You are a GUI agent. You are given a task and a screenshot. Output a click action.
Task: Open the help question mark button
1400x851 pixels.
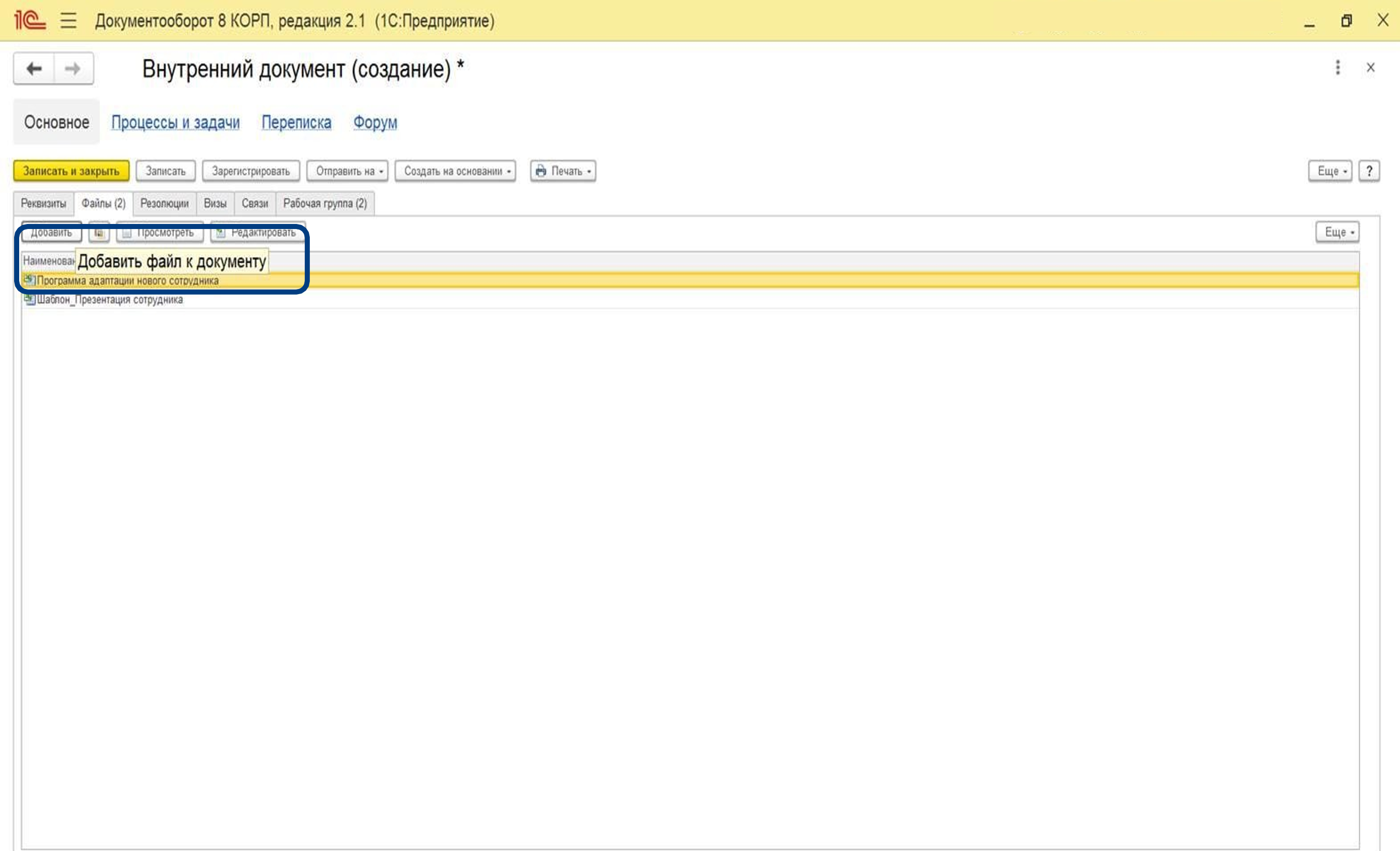pyautogui.click(x=1369, y=171)
